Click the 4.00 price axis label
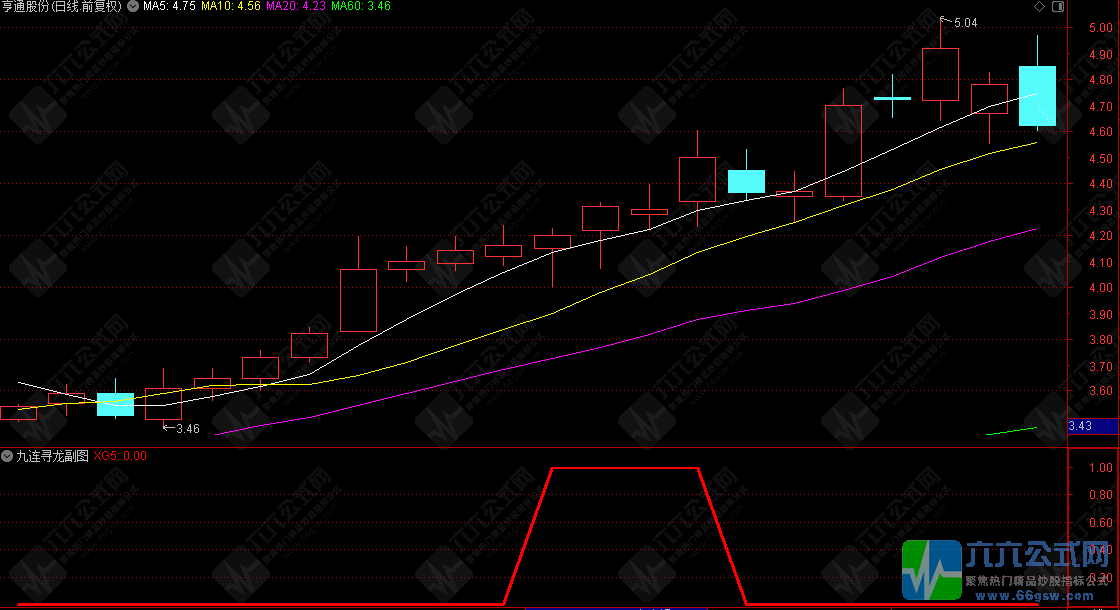Viewport: 1120px width, 610px height. [x=1101, y=288]
